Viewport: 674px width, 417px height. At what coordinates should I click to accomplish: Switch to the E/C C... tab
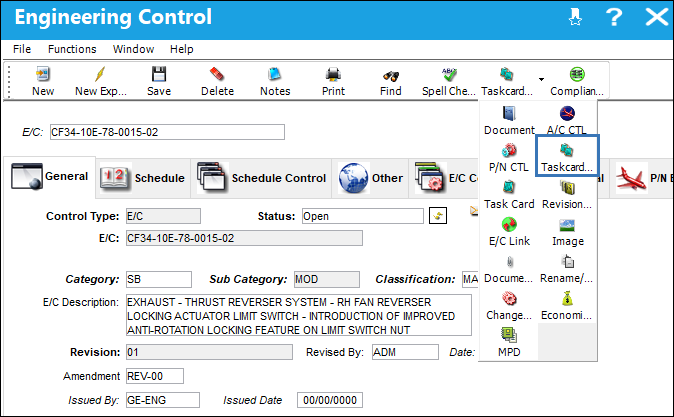[444, 178]
